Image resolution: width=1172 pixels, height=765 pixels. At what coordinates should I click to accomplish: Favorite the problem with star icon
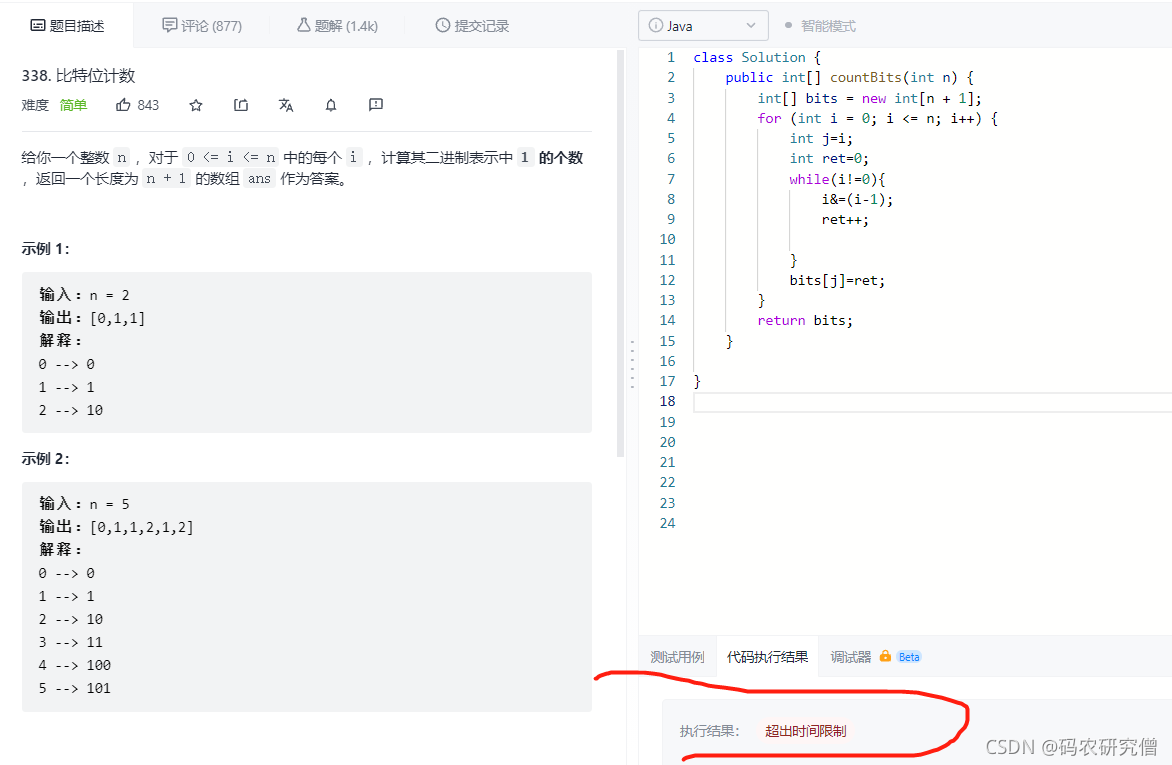(196, 105)
